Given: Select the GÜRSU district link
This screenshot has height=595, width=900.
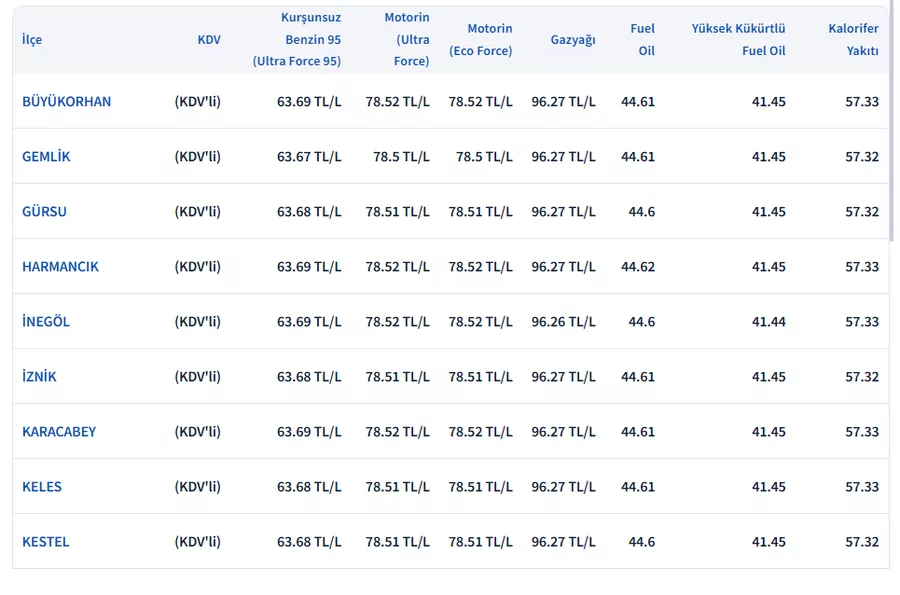Looking at the screenshot, I should tap(44, 212).
